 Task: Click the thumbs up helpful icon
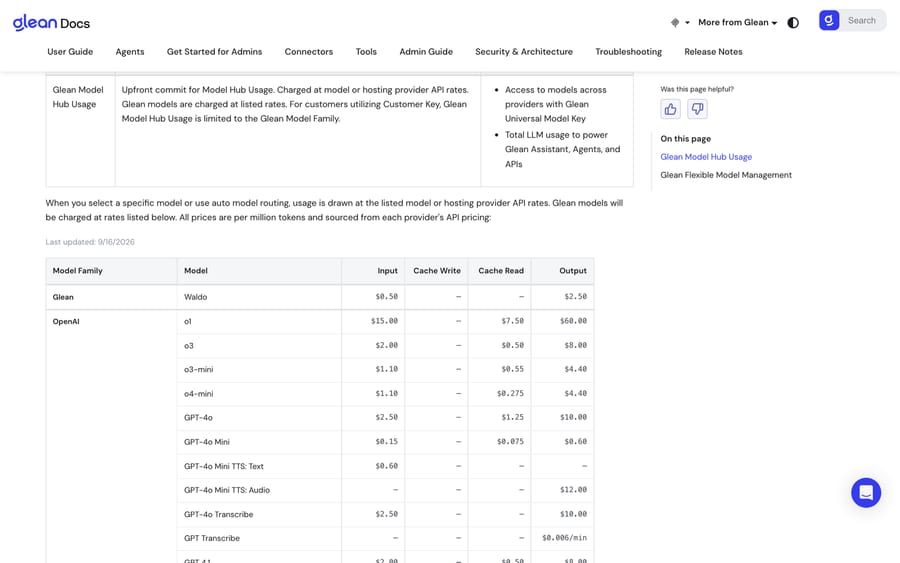click(x=670, y=109)
